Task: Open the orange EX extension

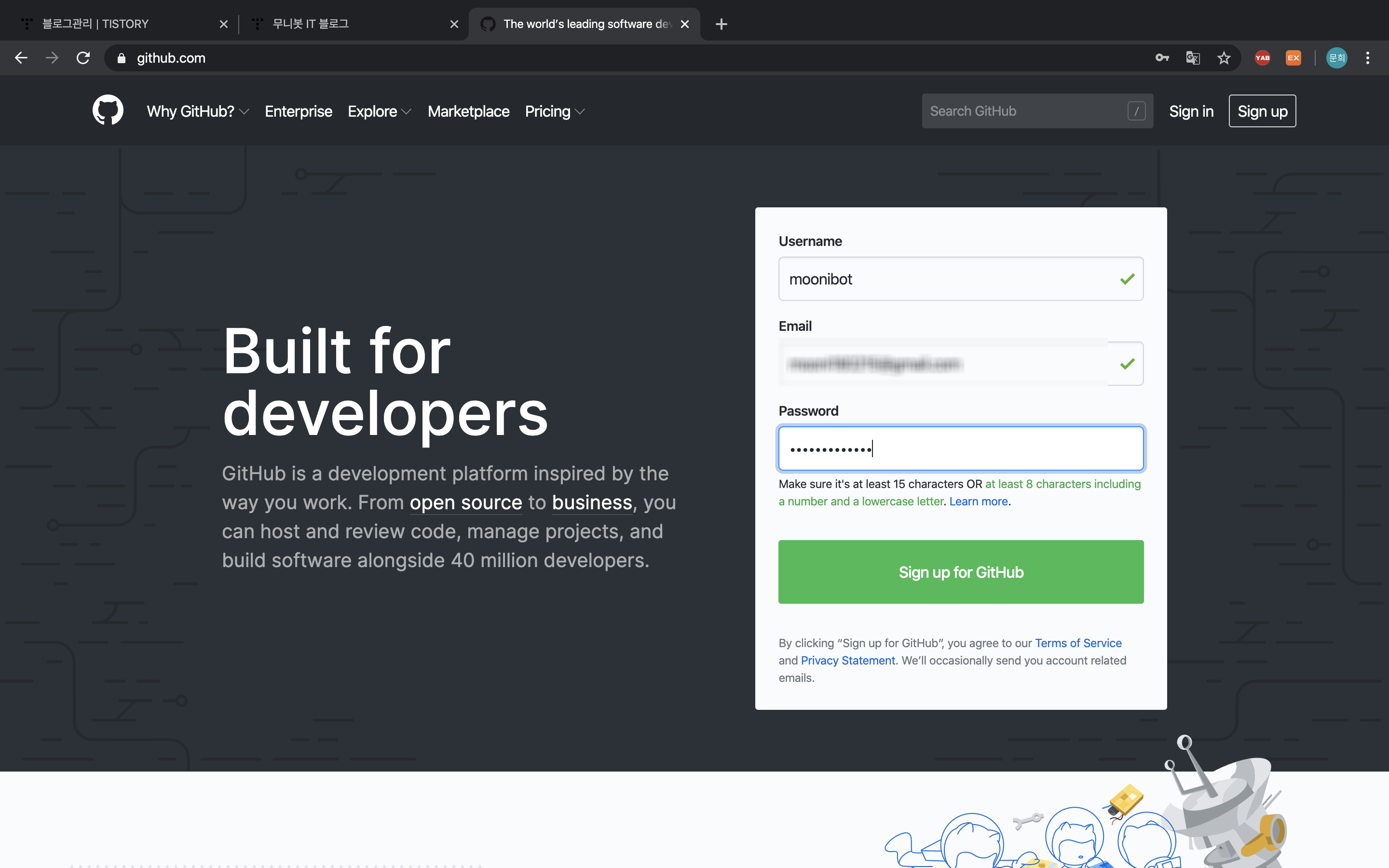Action: click(1293, 58)
